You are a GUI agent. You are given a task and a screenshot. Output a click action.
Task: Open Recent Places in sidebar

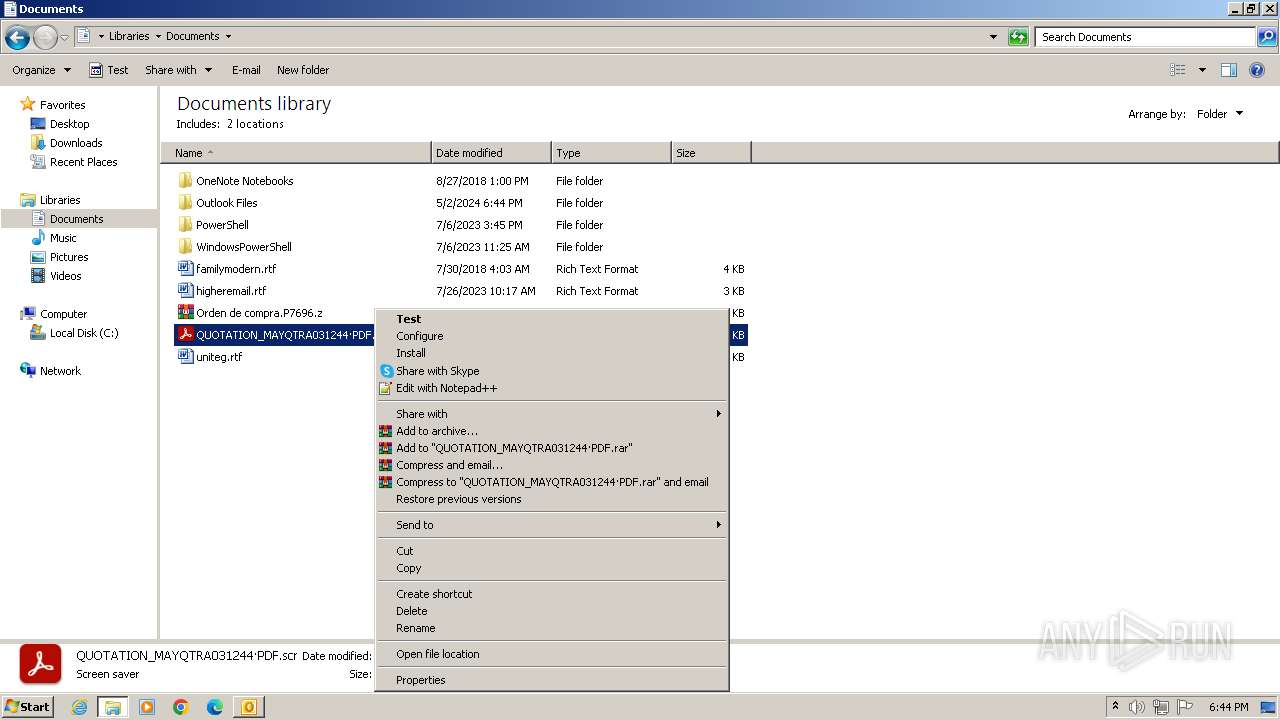coord(84,162)
